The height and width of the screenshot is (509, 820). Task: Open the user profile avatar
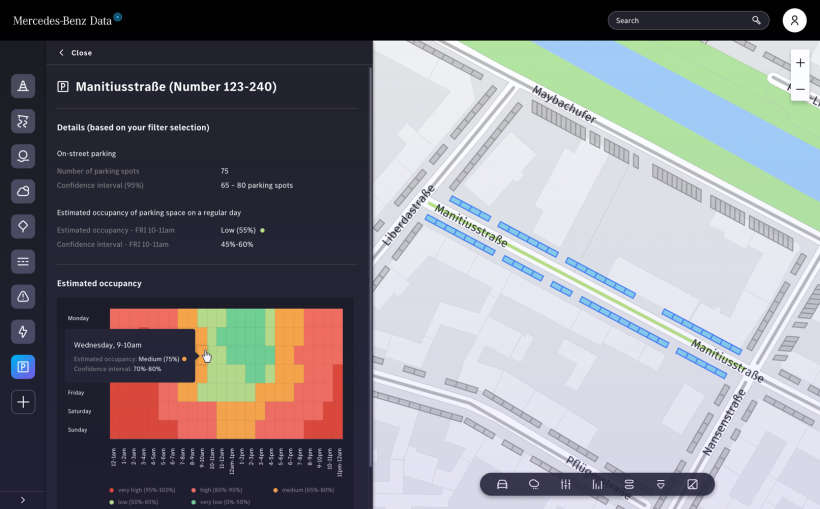[794, 20]
